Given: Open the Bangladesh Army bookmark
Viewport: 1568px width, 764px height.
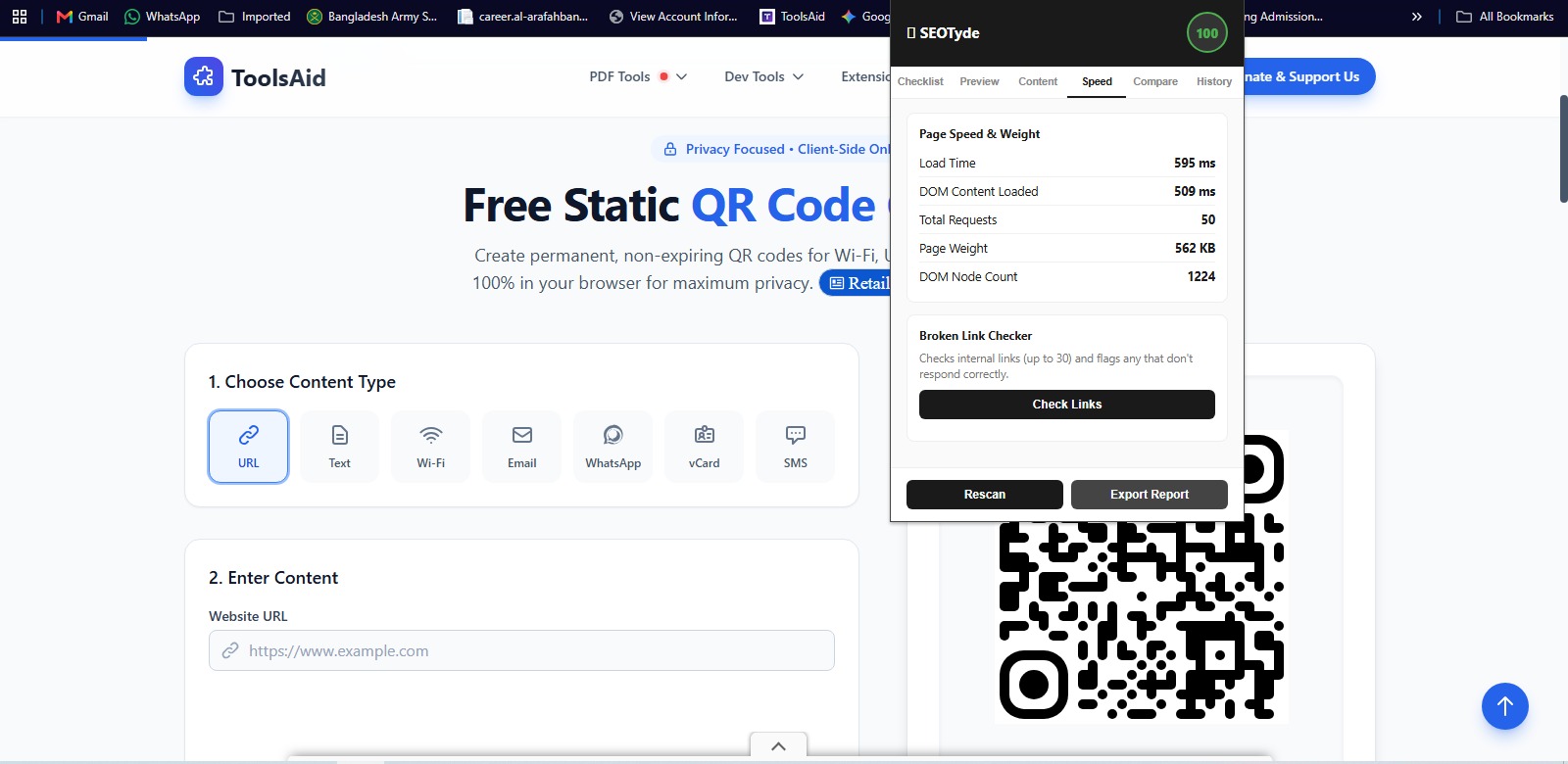Looking at the screenshot, I should [371, 17].
